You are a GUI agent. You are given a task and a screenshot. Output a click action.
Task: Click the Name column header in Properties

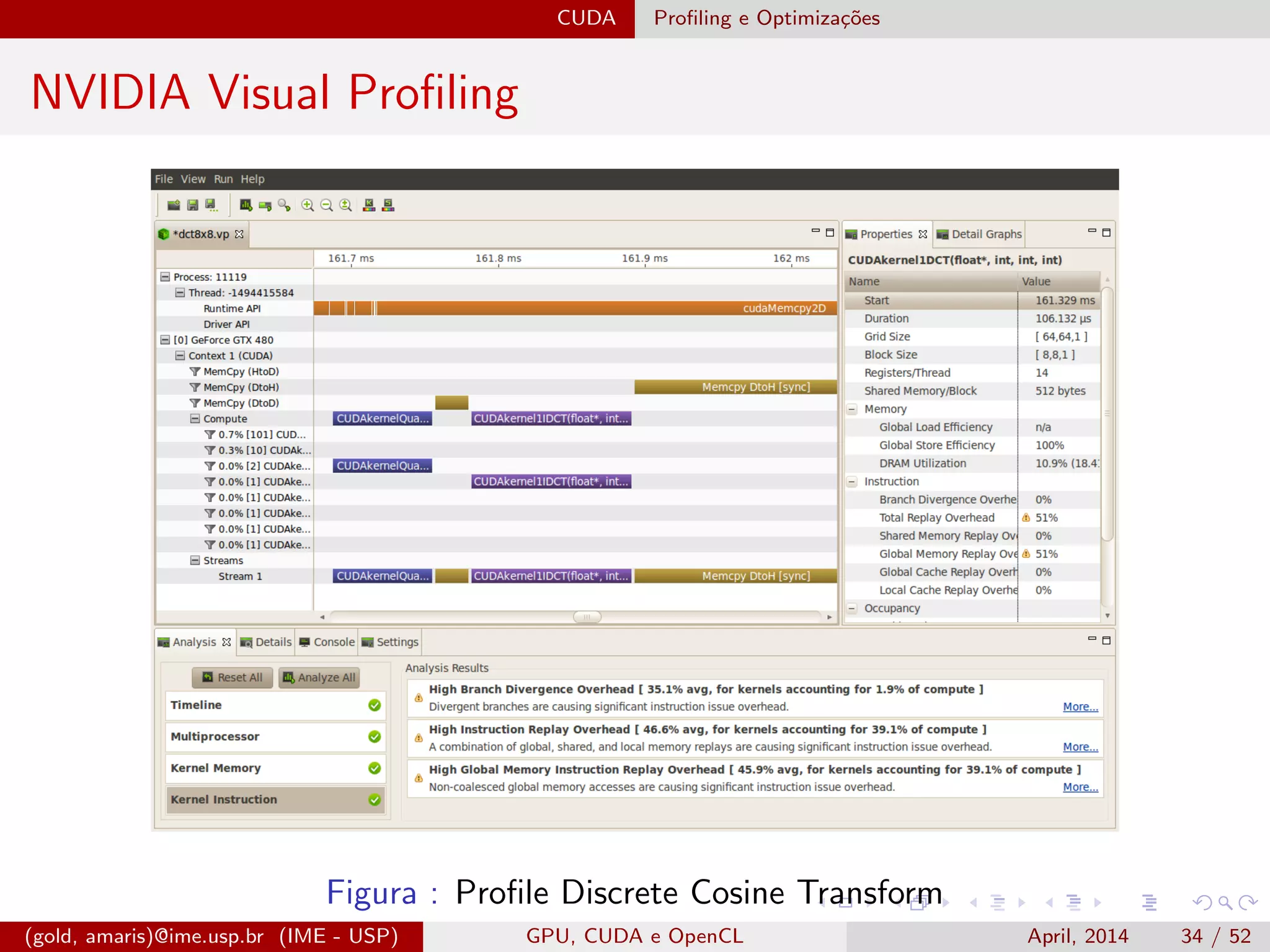(x=931, y=281)
